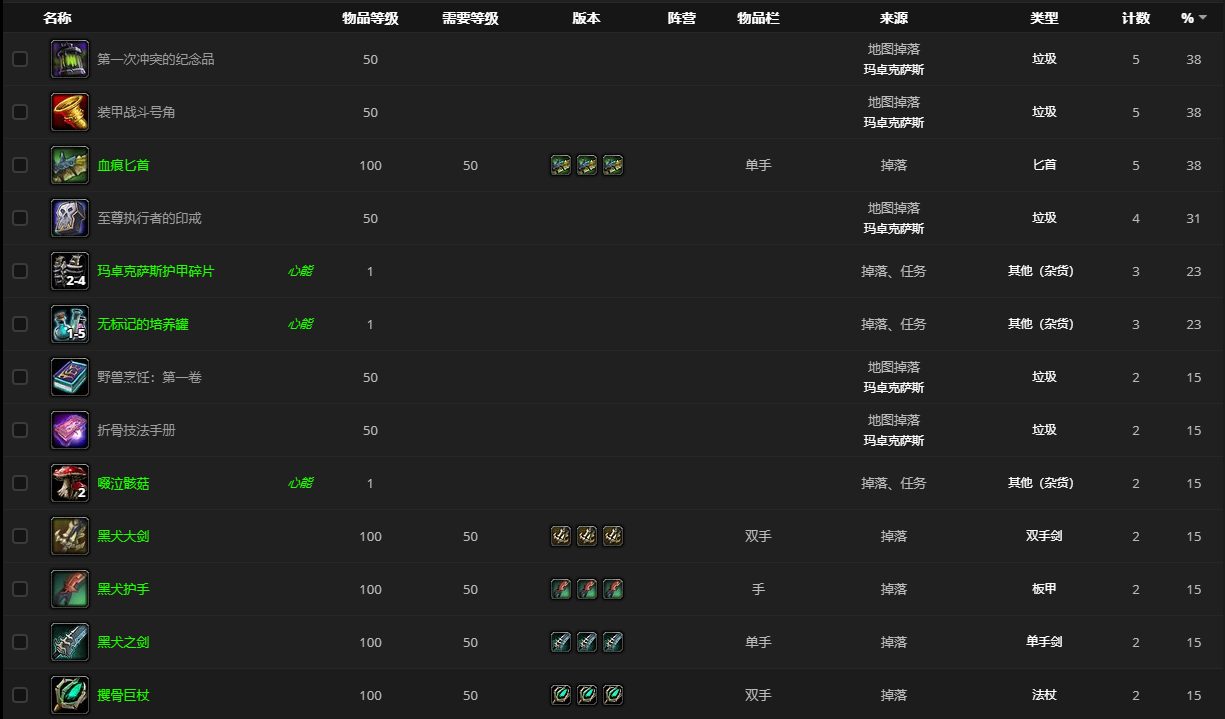This screenshot has width=1225, height=719.
Task: Click third version icon in 黑犬之剑 row
Action: [x=613, y=642]
